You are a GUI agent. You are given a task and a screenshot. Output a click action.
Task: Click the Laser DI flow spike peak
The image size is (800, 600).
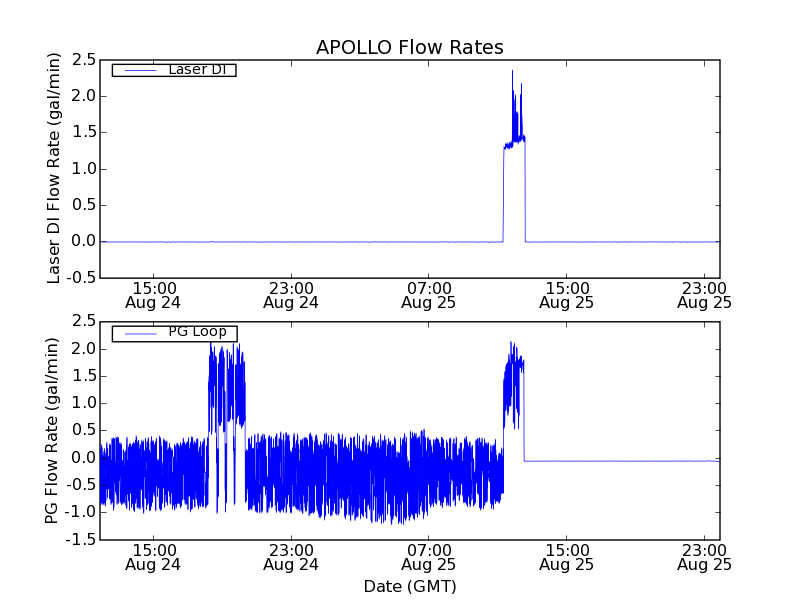[x=512, y=71]
